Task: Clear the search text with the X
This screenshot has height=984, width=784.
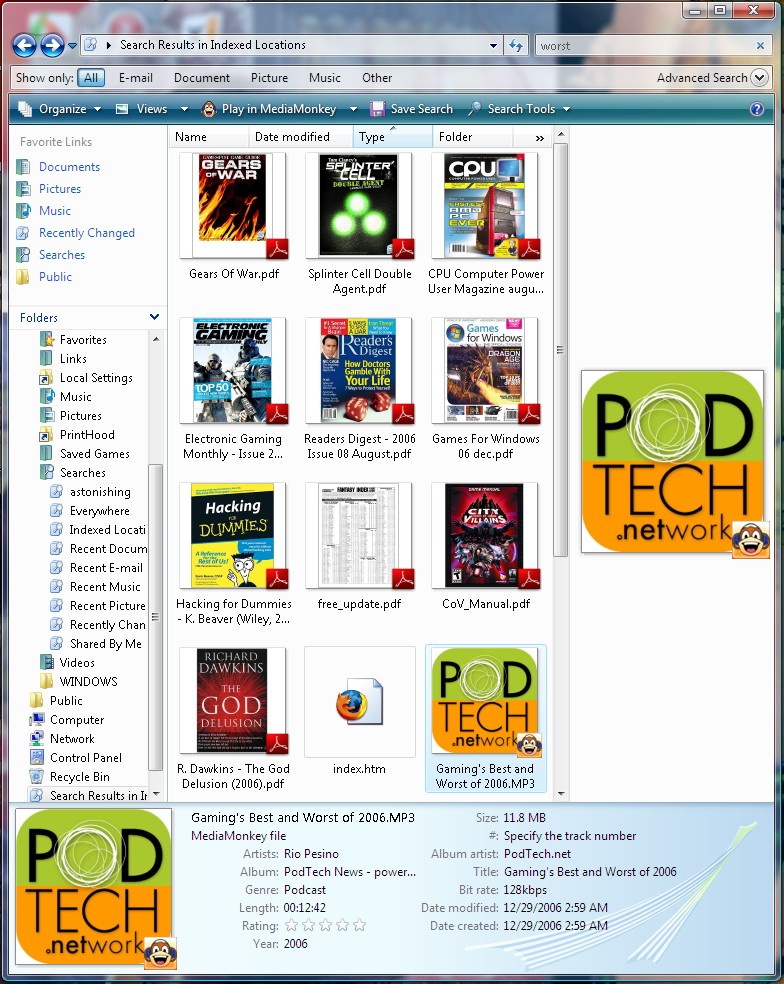Action: [760, 46]
